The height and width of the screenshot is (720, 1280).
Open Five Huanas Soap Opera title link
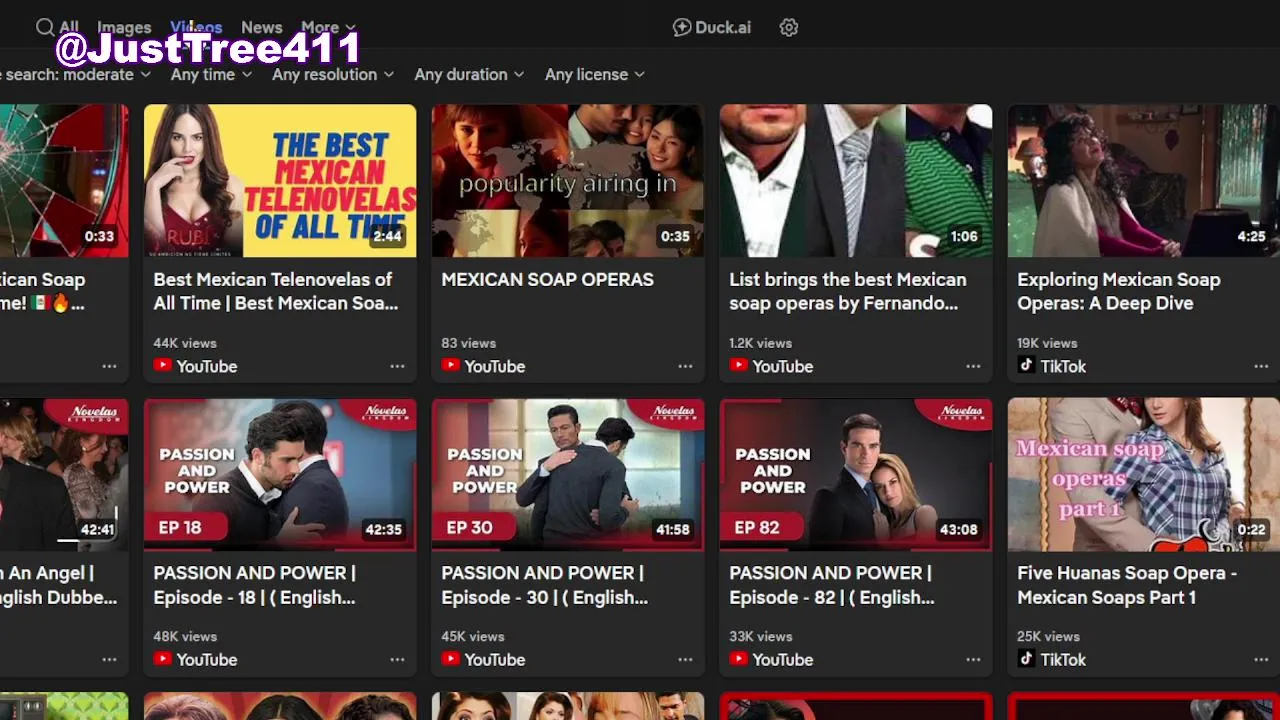coord(1127,585)
